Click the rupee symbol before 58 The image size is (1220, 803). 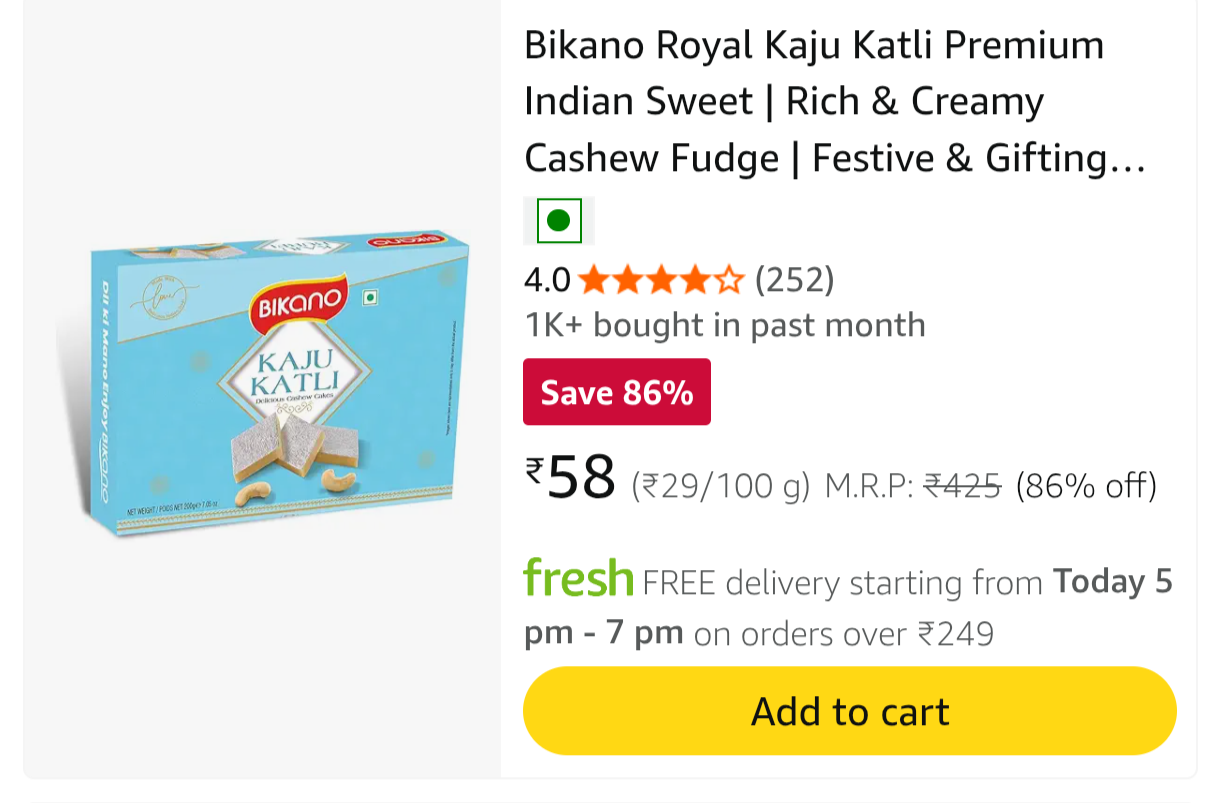534,471
